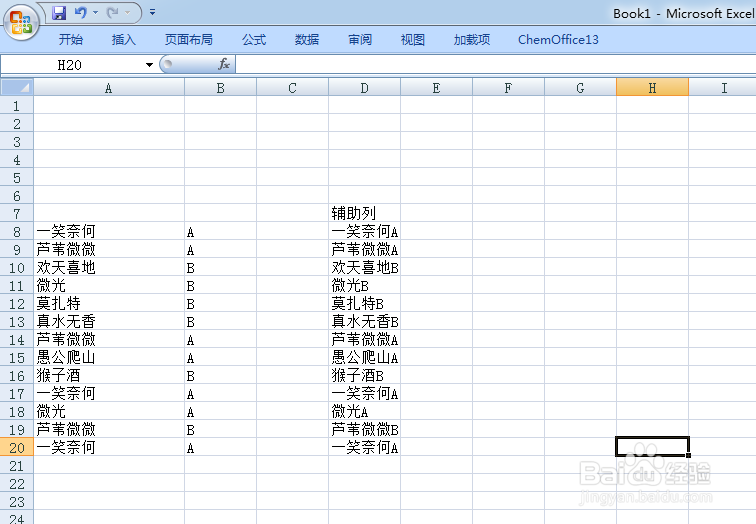The width and height of the screenshot is (756, 524).
Task: Click the insert function fx button
Action: click(x=224, y=65)
